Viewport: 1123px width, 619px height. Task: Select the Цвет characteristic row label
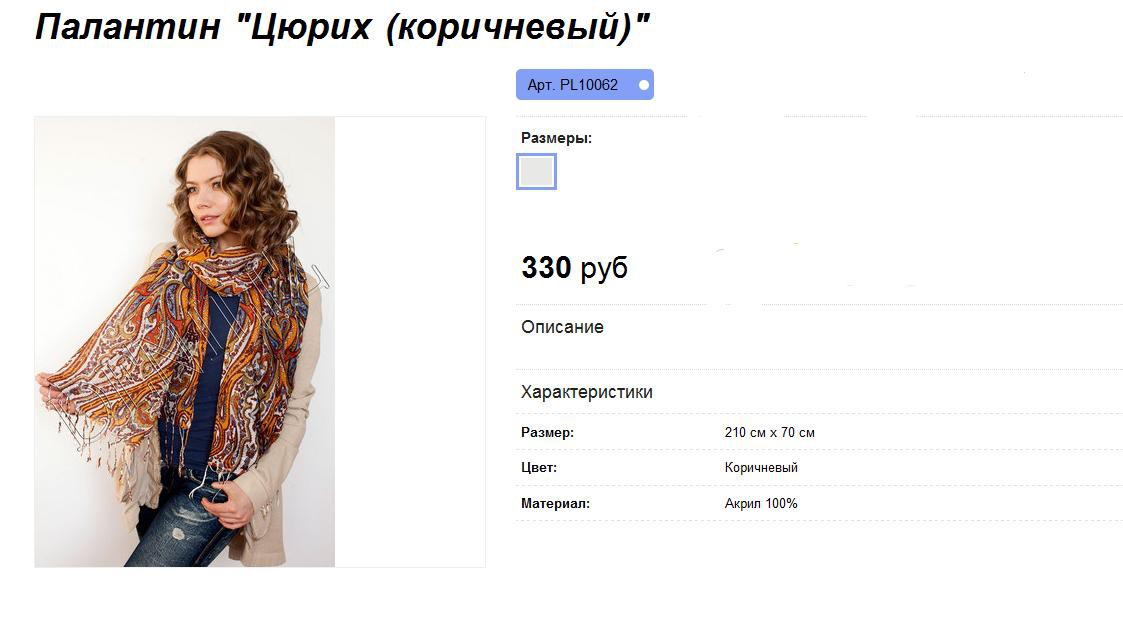point(539,467)
